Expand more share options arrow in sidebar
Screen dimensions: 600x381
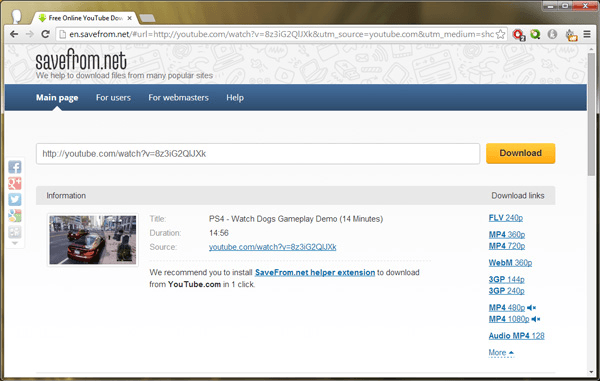point(15,243)
